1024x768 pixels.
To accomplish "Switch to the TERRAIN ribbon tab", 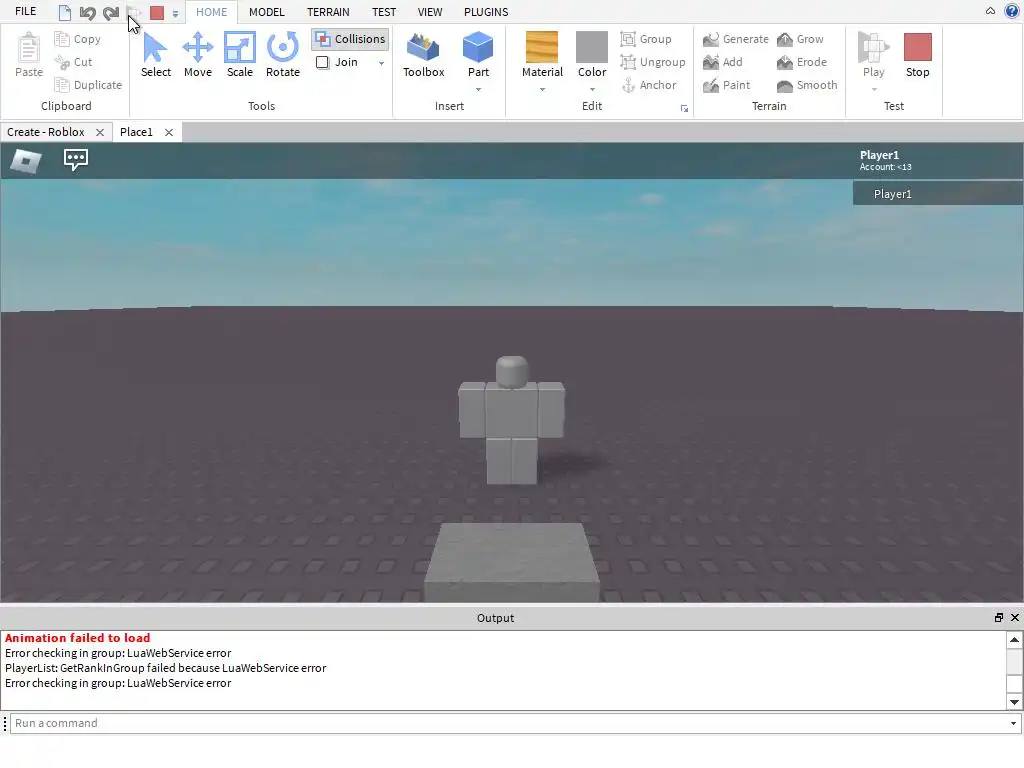I will click(328, 12).
